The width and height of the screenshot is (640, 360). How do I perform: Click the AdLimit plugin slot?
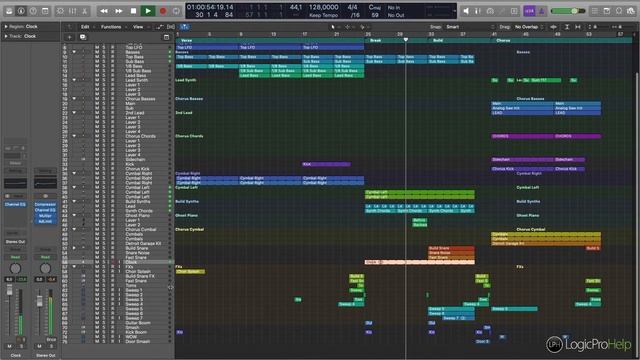click(45, 221)
